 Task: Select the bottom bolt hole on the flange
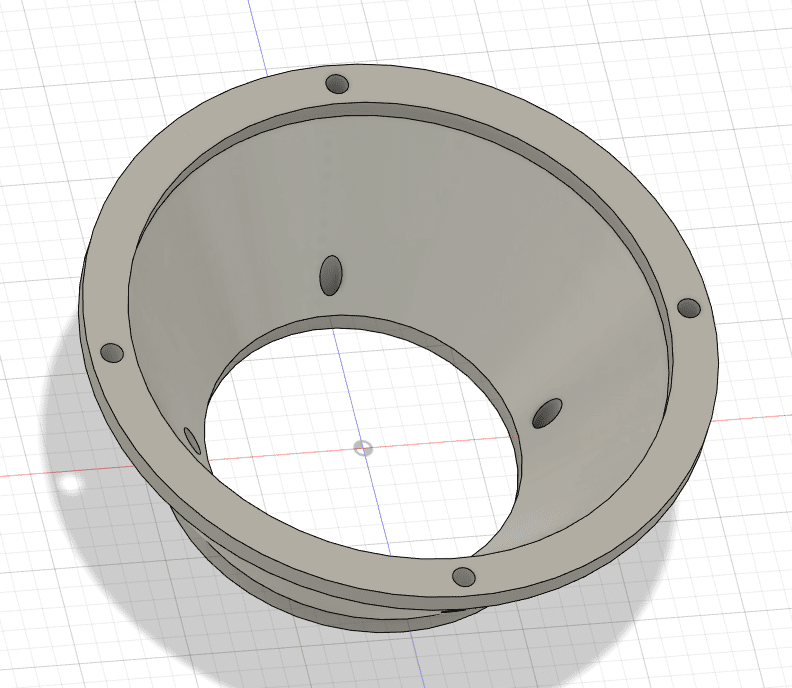(464, 576)
